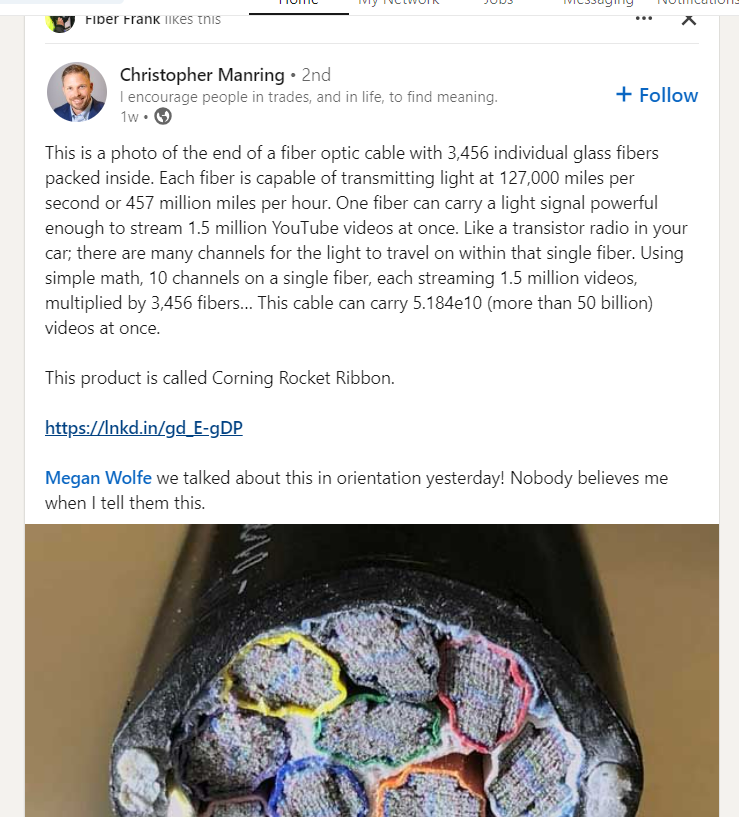Open the Messaging tab
The width and height of the screenshot is (739, 817).
tap(598, 3)
